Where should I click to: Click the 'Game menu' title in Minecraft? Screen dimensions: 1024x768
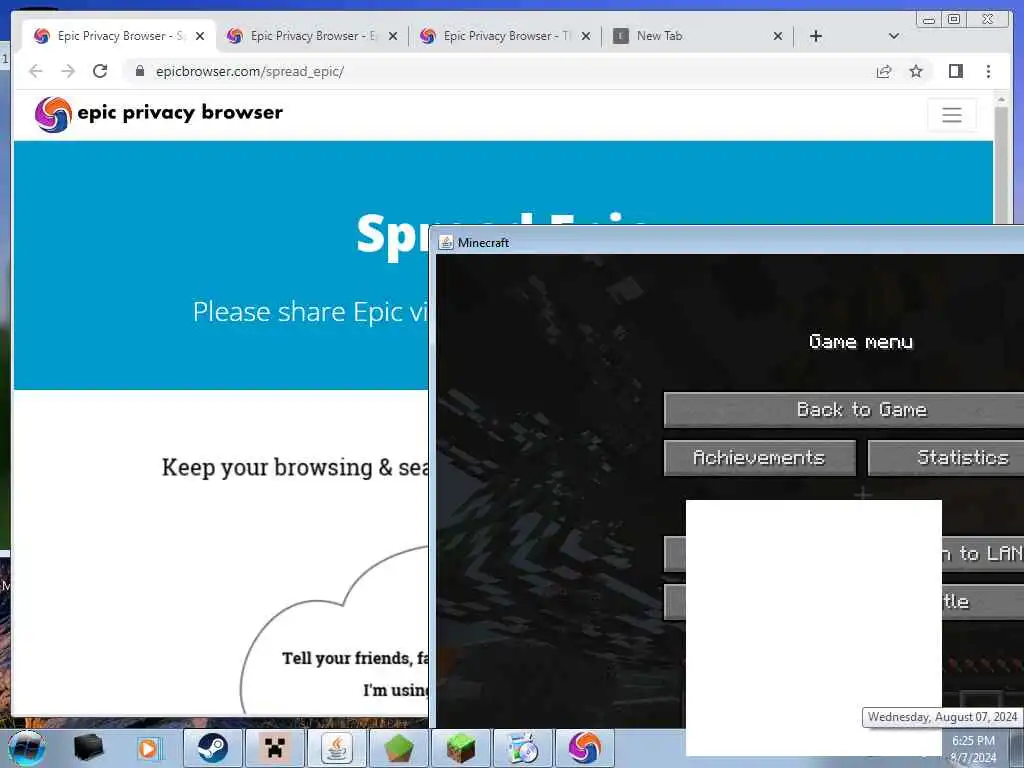click(x=861, y=342)
